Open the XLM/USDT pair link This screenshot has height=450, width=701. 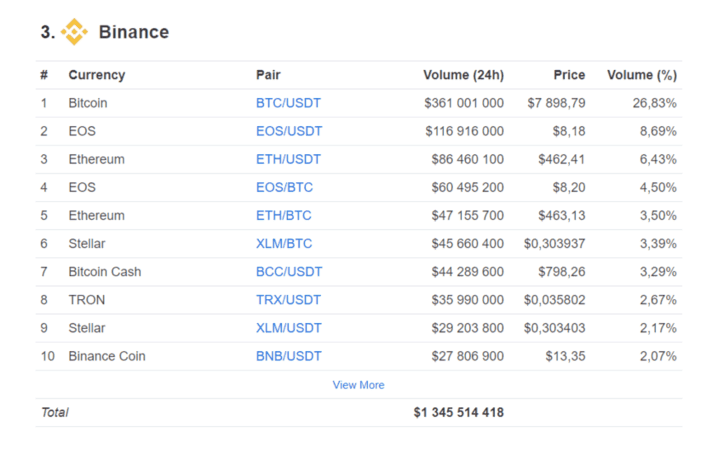click(289, 328)
